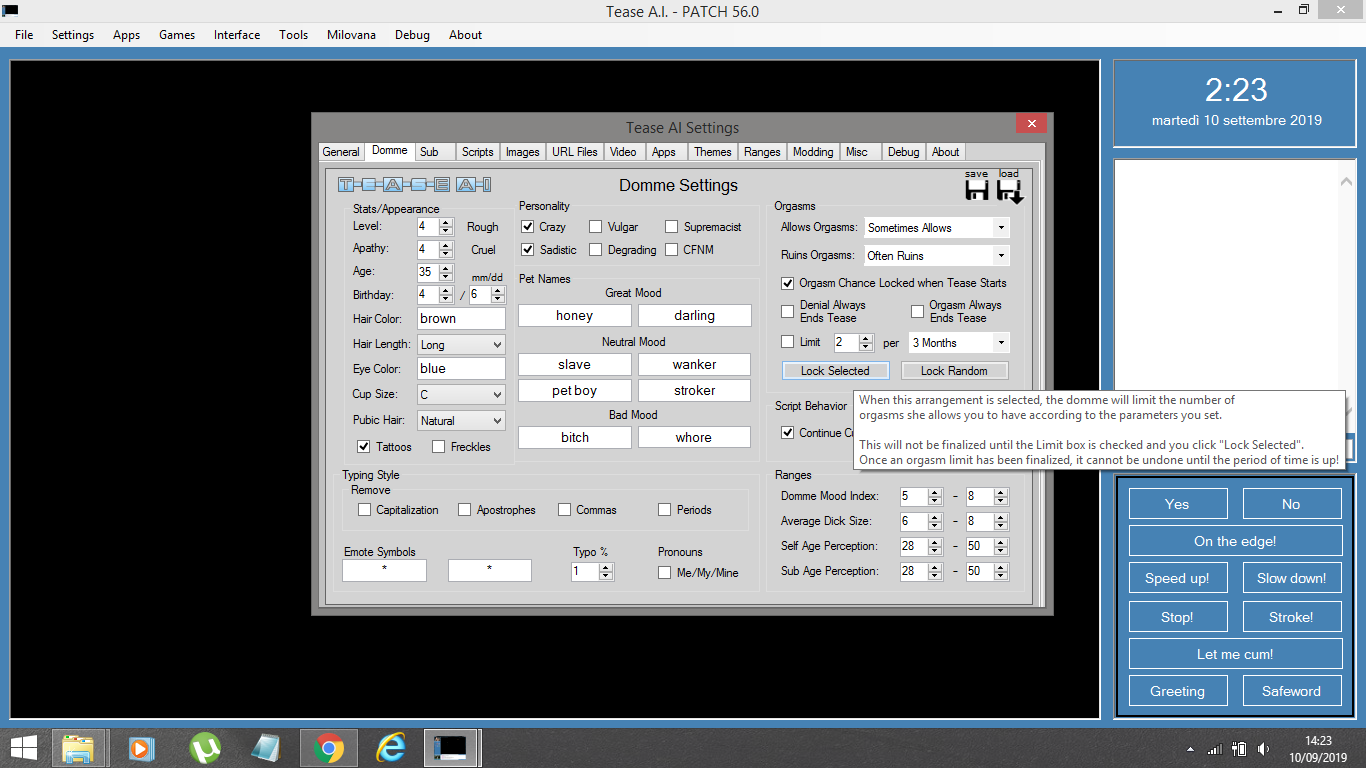Viewport: 1366px width, 768px height.
Task: Click the save floppy disk icon
Action: pos(976,191)
